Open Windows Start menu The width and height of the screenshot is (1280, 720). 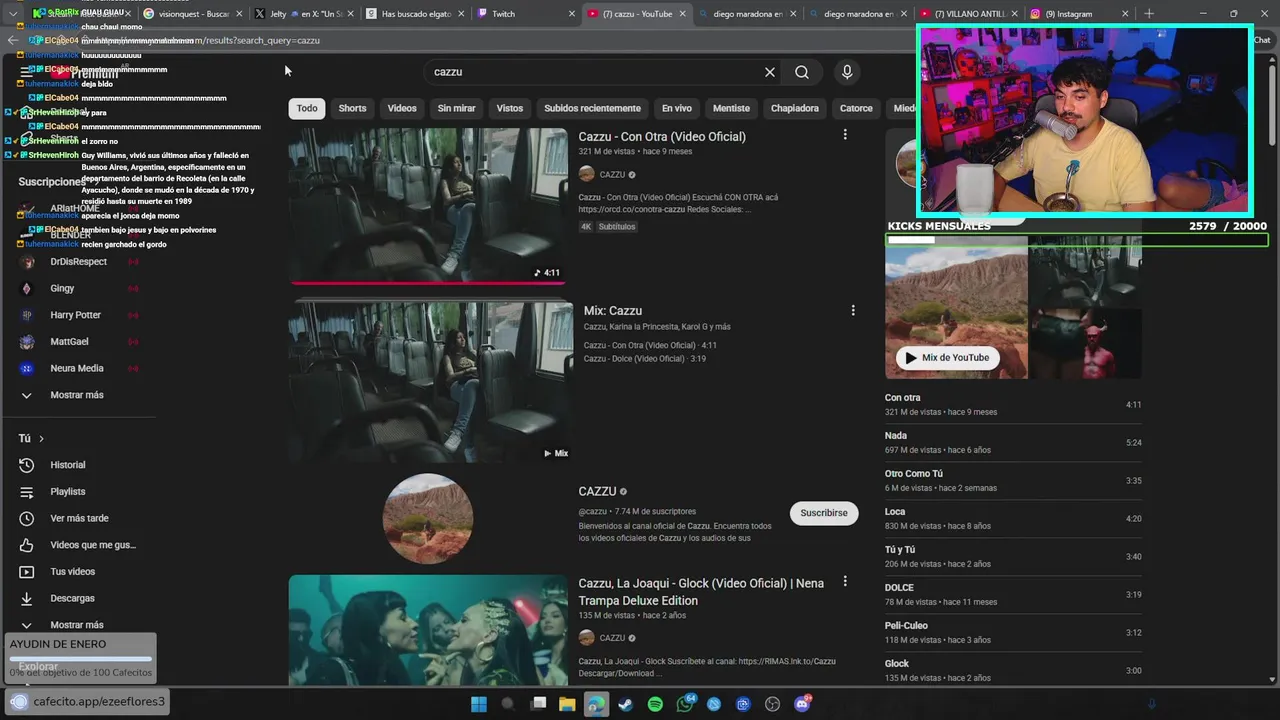tap(478, 704)
